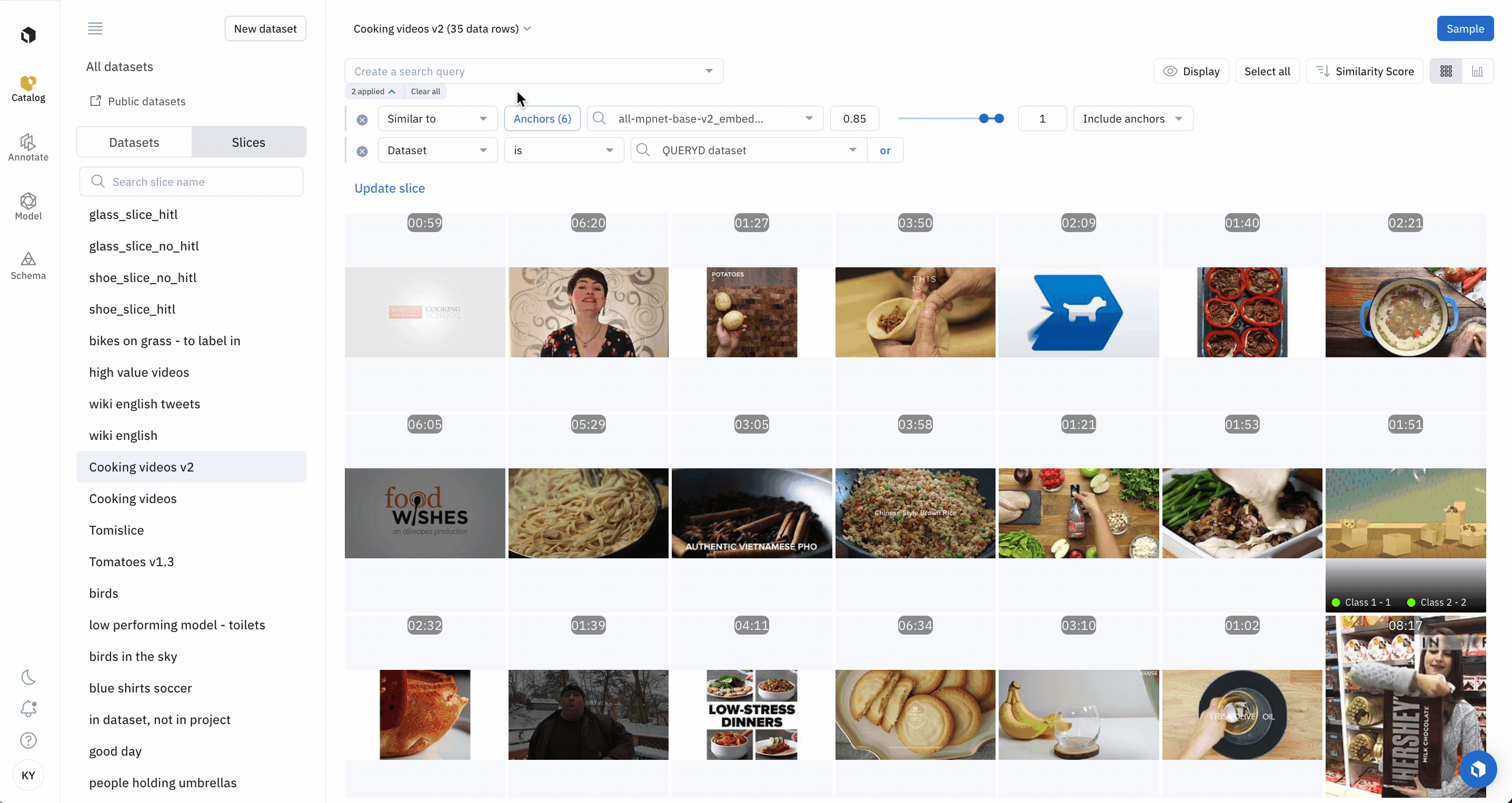Select the Cooking videos slice
1512x803 pixels.
click(133, 498)
